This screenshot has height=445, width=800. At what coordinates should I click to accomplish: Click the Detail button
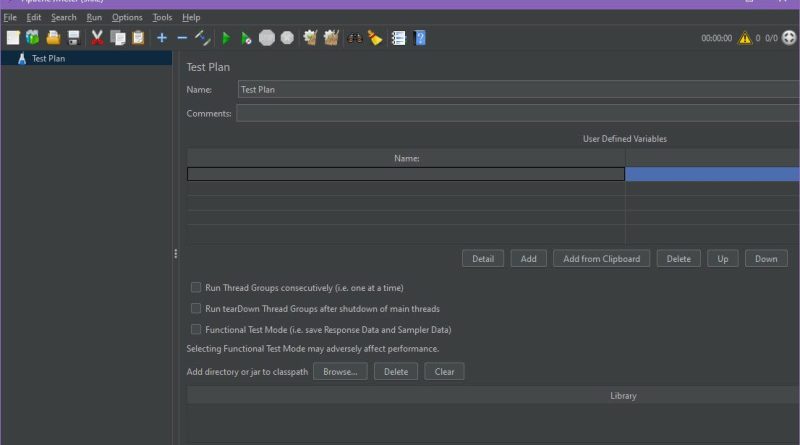(483, 259)
